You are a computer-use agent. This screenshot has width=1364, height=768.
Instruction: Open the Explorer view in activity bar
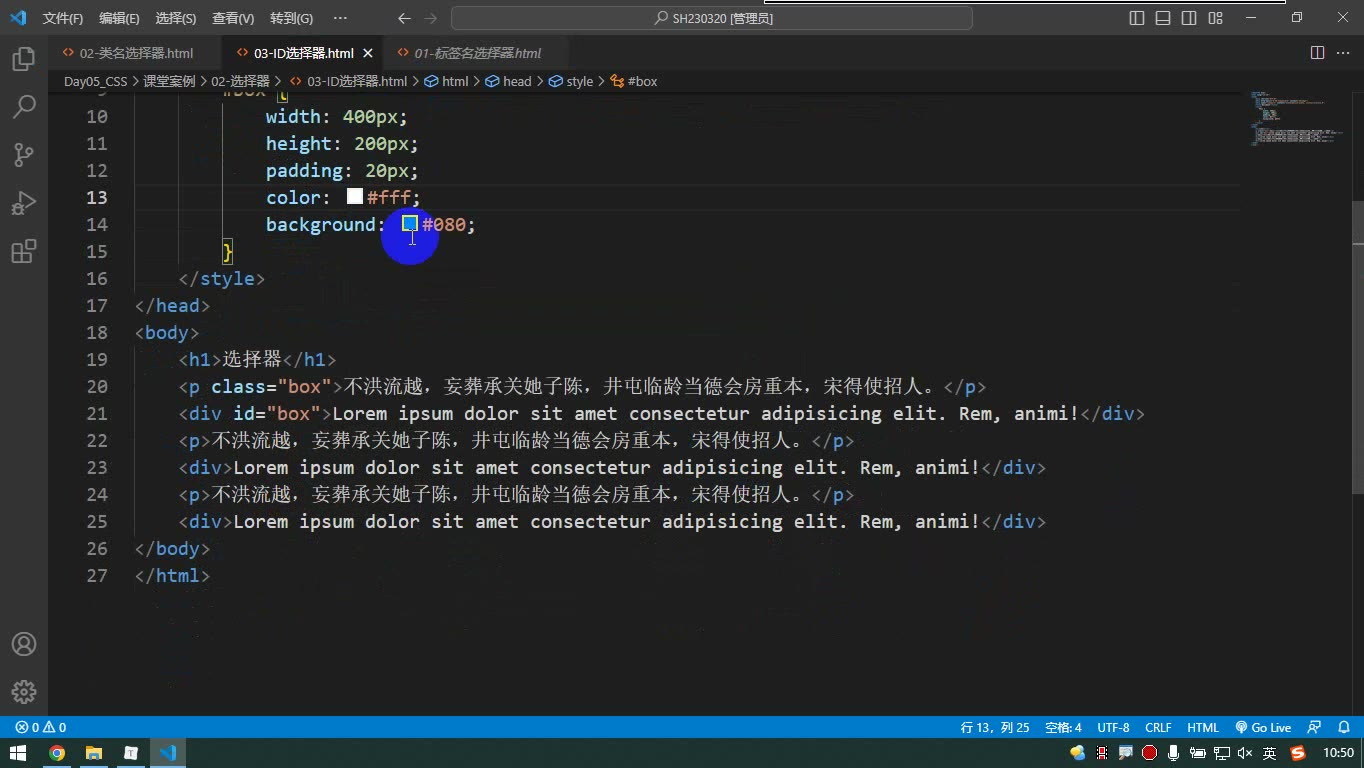point(23,58)
